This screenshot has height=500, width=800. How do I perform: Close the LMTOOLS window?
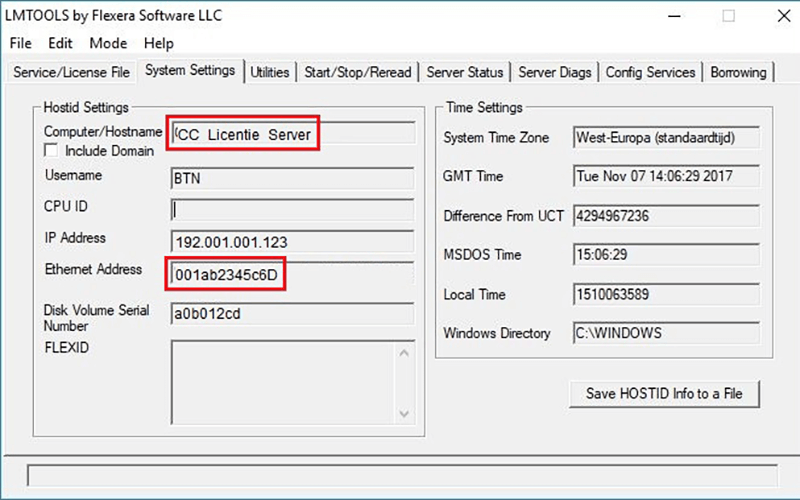[x=776, y=16]
